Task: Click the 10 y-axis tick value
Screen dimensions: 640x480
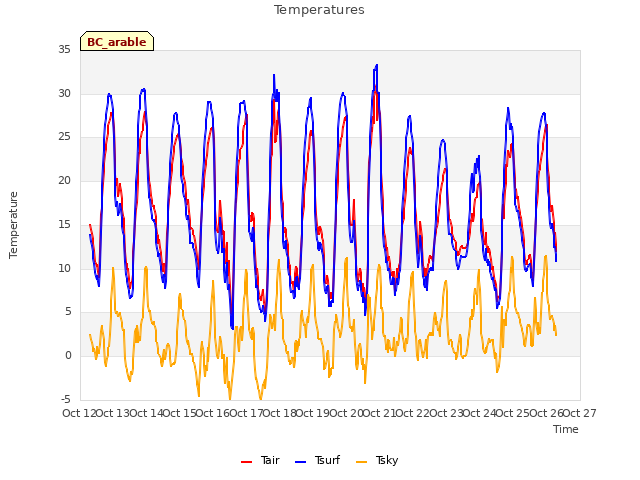Action: coord(64,268)
